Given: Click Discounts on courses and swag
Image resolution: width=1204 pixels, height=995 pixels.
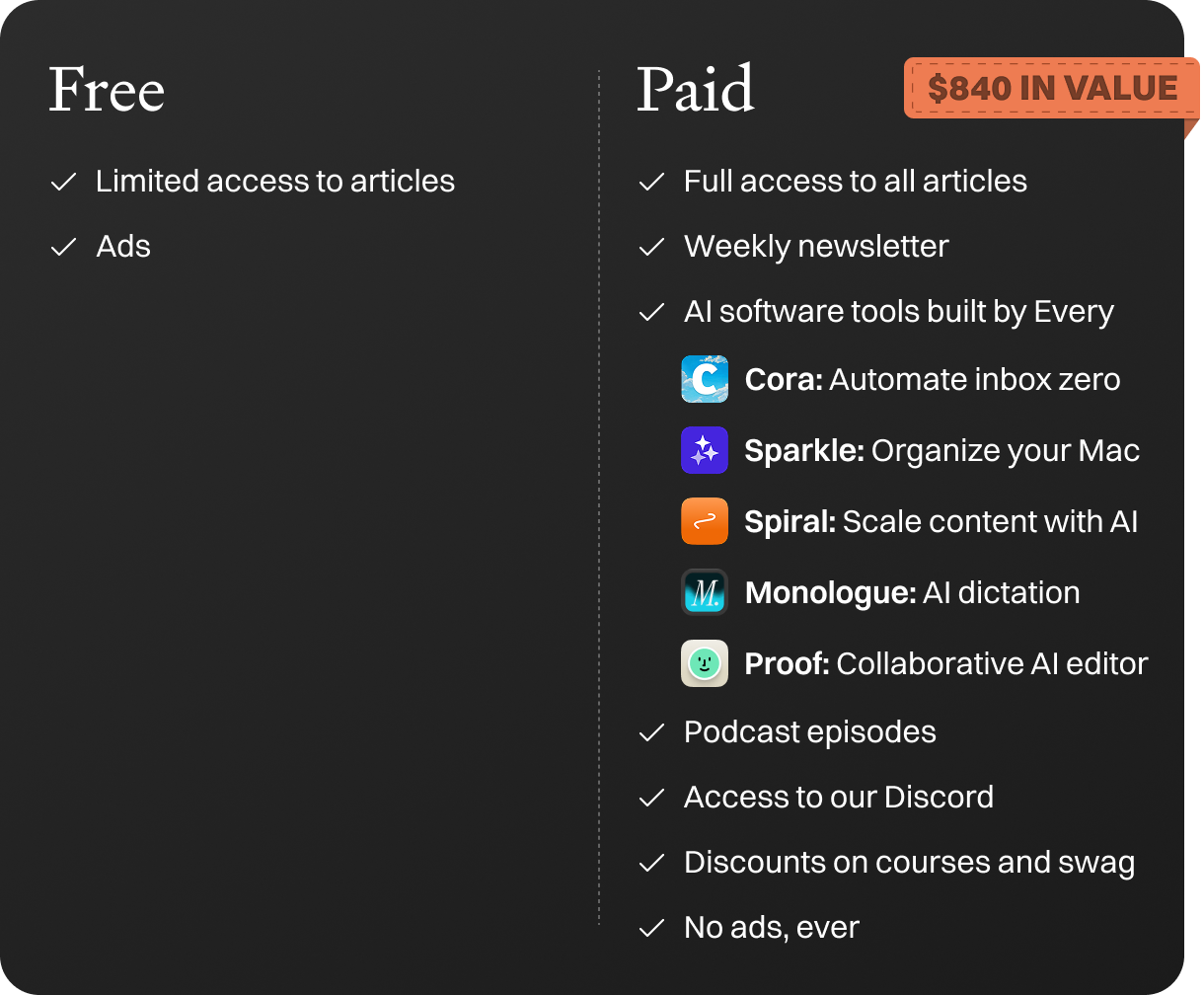Looking at the screenshot, I should pyautogui.click(x=909, y=863).
